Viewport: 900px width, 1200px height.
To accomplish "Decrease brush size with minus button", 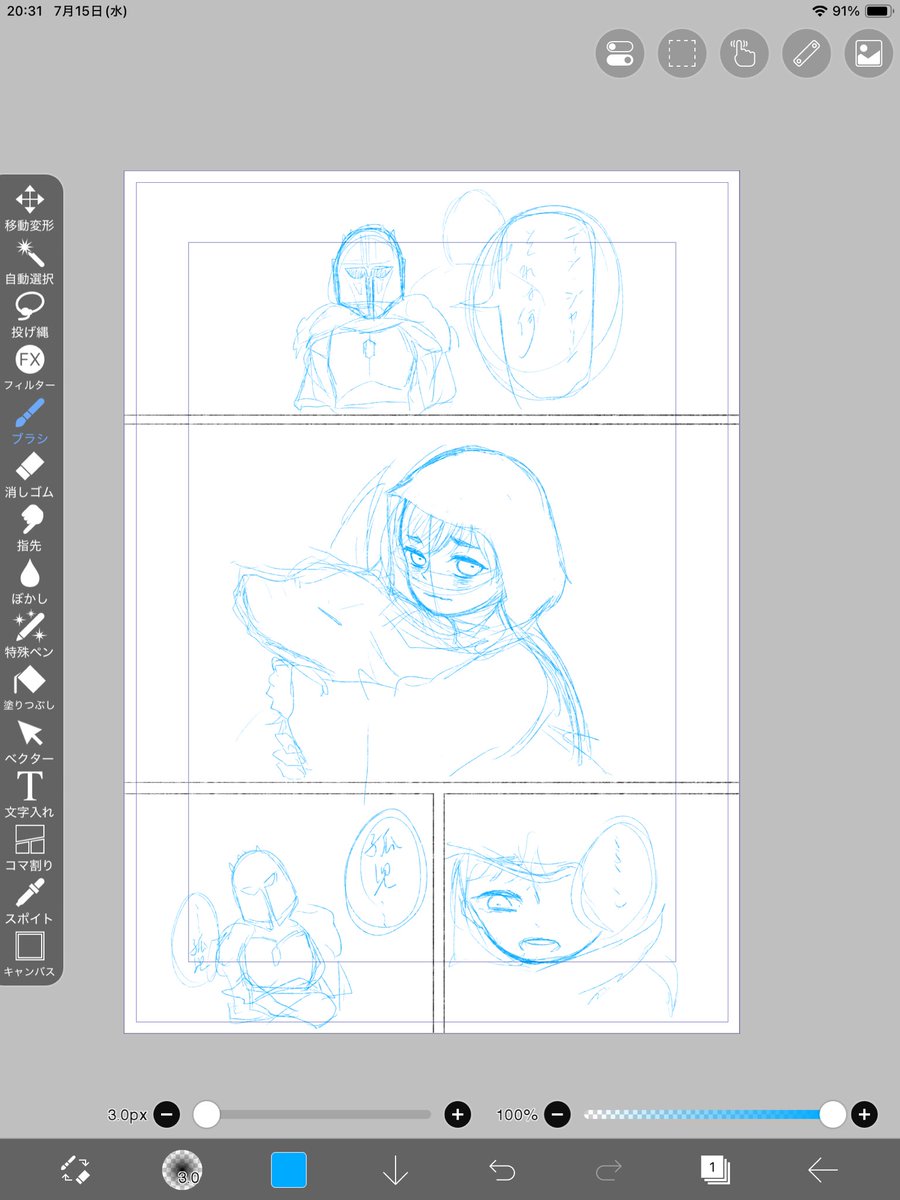I will (x=168, y=1114).
